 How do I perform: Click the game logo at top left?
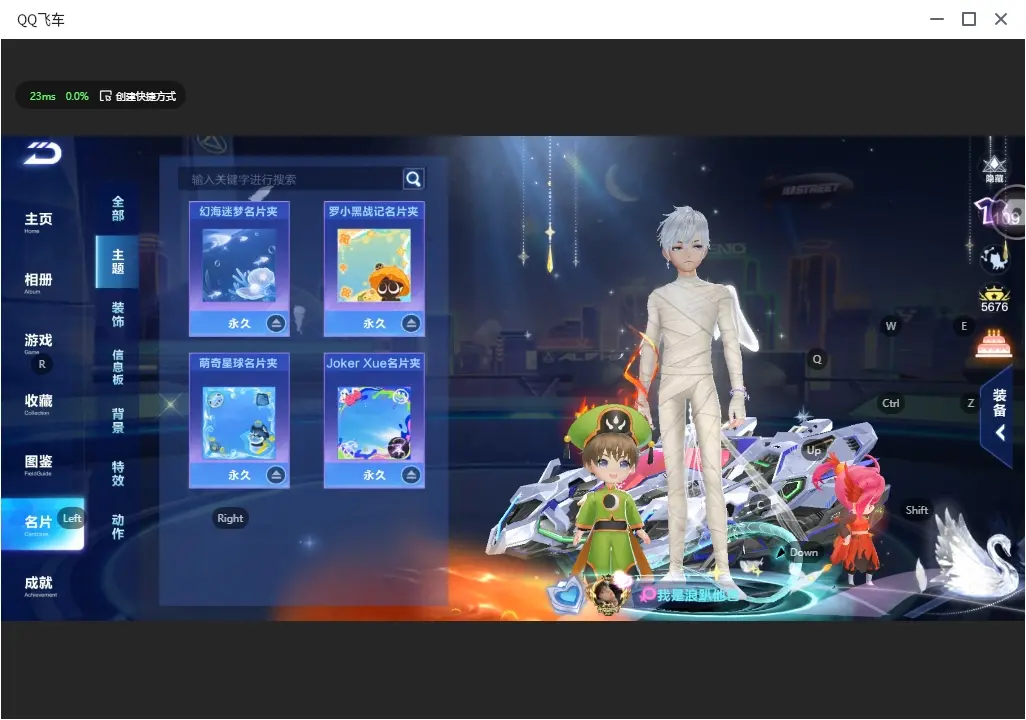click(43, 153)
